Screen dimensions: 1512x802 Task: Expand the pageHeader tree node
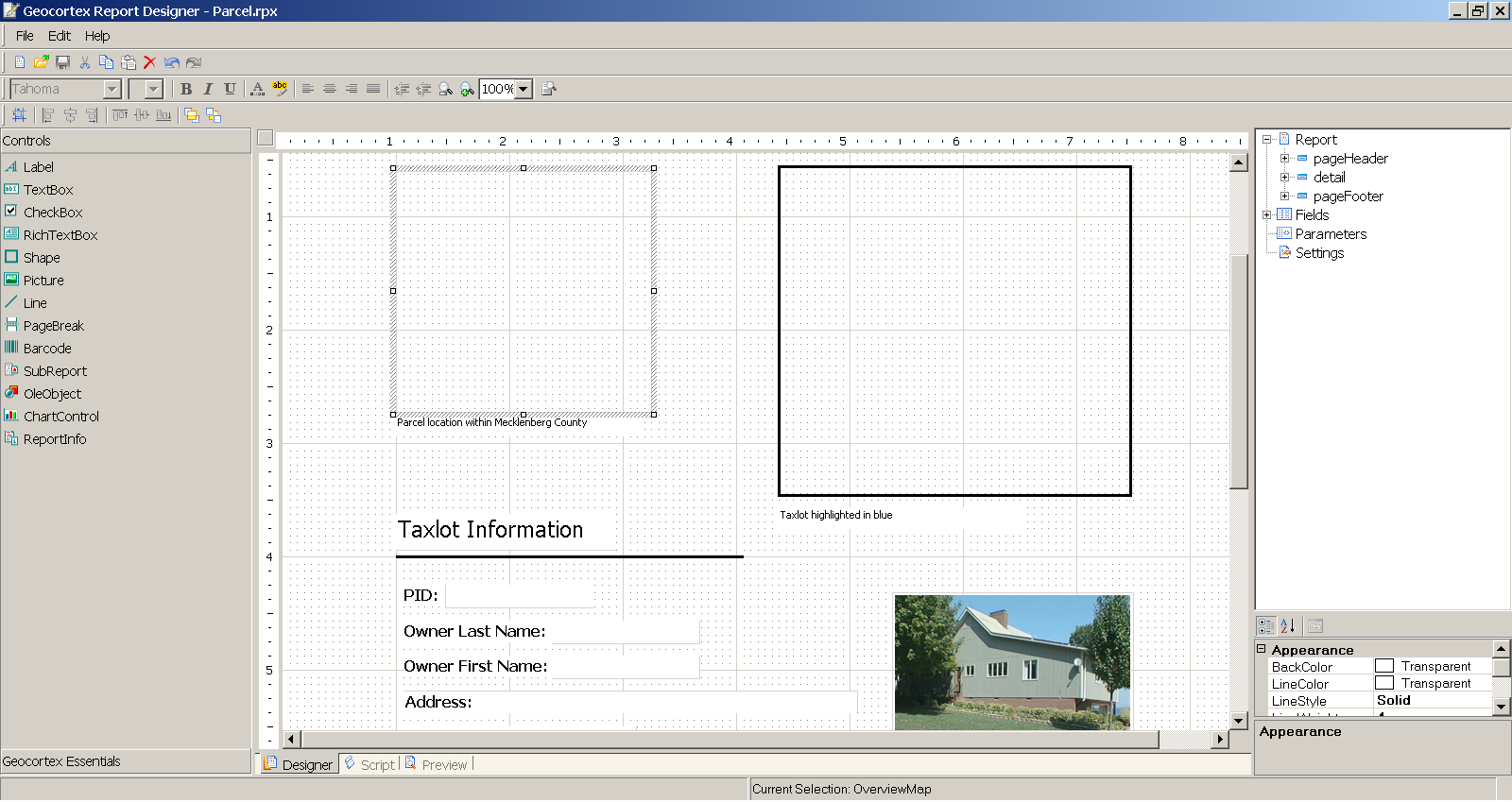(1284, 159)
